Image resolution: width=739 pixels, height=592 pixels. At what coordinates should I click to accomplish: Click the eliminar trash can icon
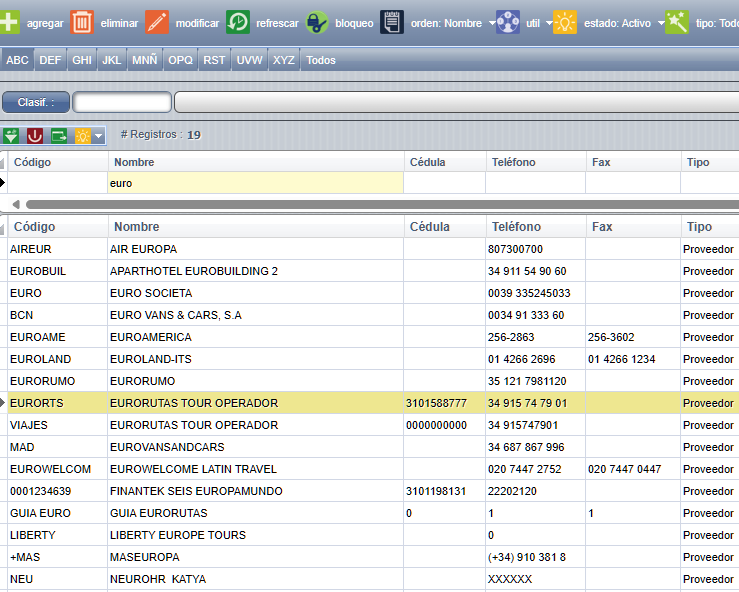[82, 22]
